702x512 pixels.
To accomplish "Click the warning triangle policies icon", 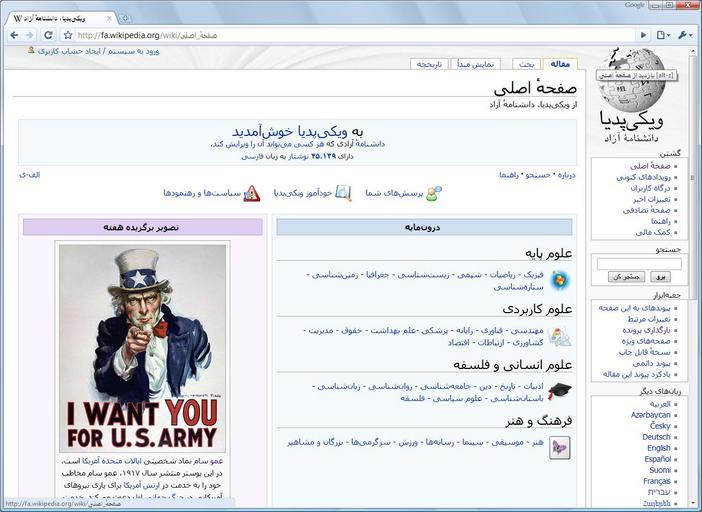I will (252, 193).
